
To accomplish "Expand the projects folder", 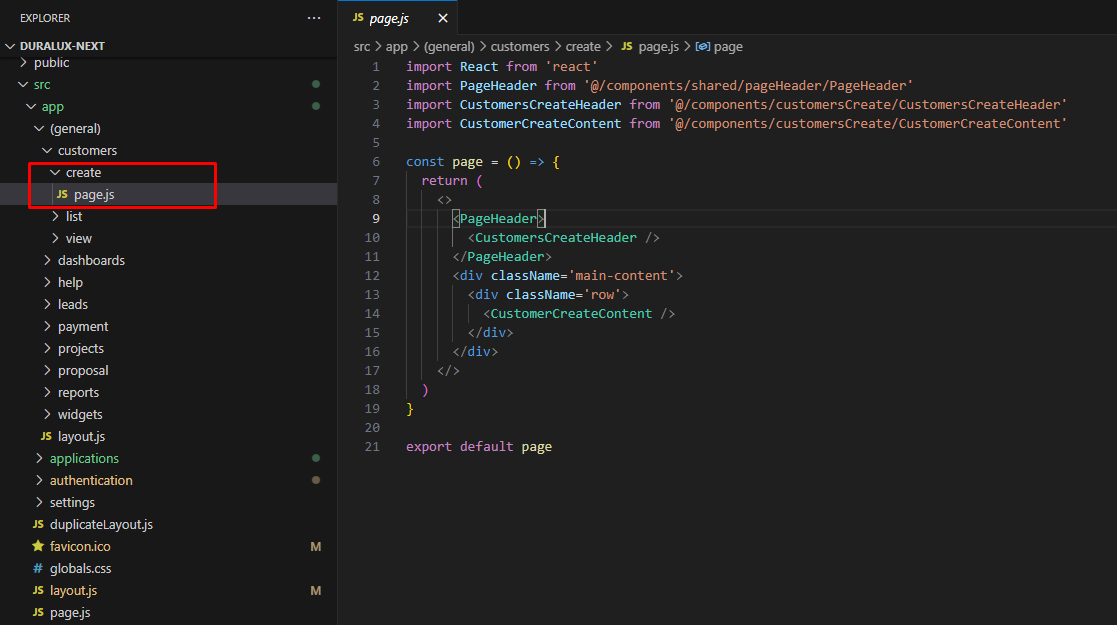I will click(80, 348).
